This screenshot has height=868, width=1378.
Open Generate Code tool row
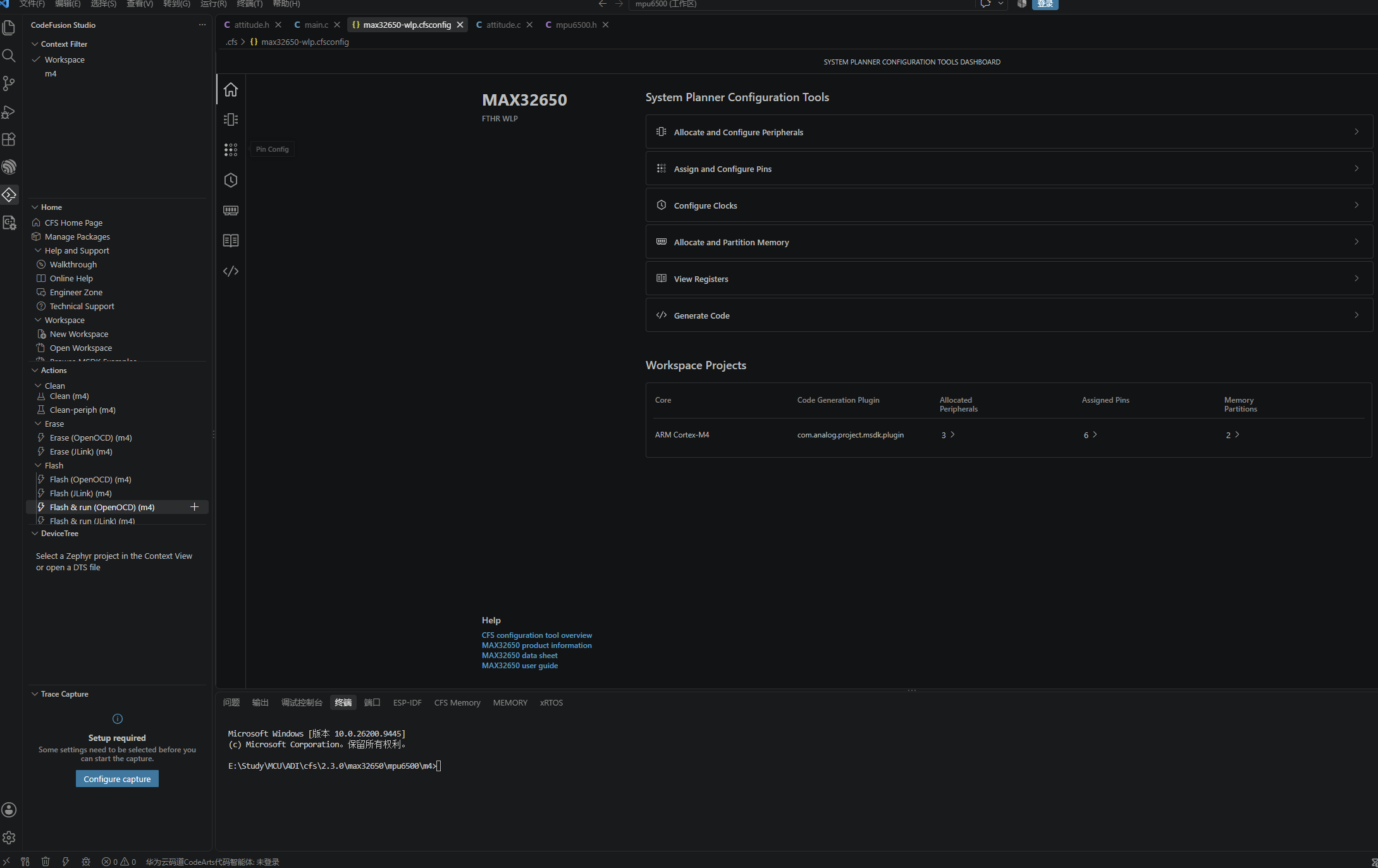click(x=1009, y=315)
